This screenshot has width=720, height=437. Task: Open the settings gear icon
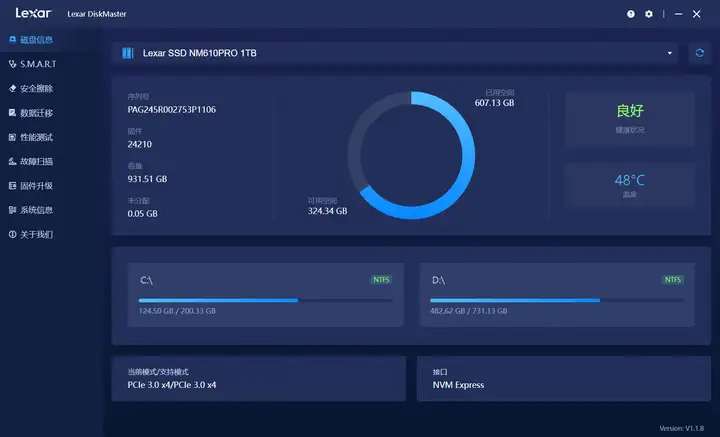point(649,14)
